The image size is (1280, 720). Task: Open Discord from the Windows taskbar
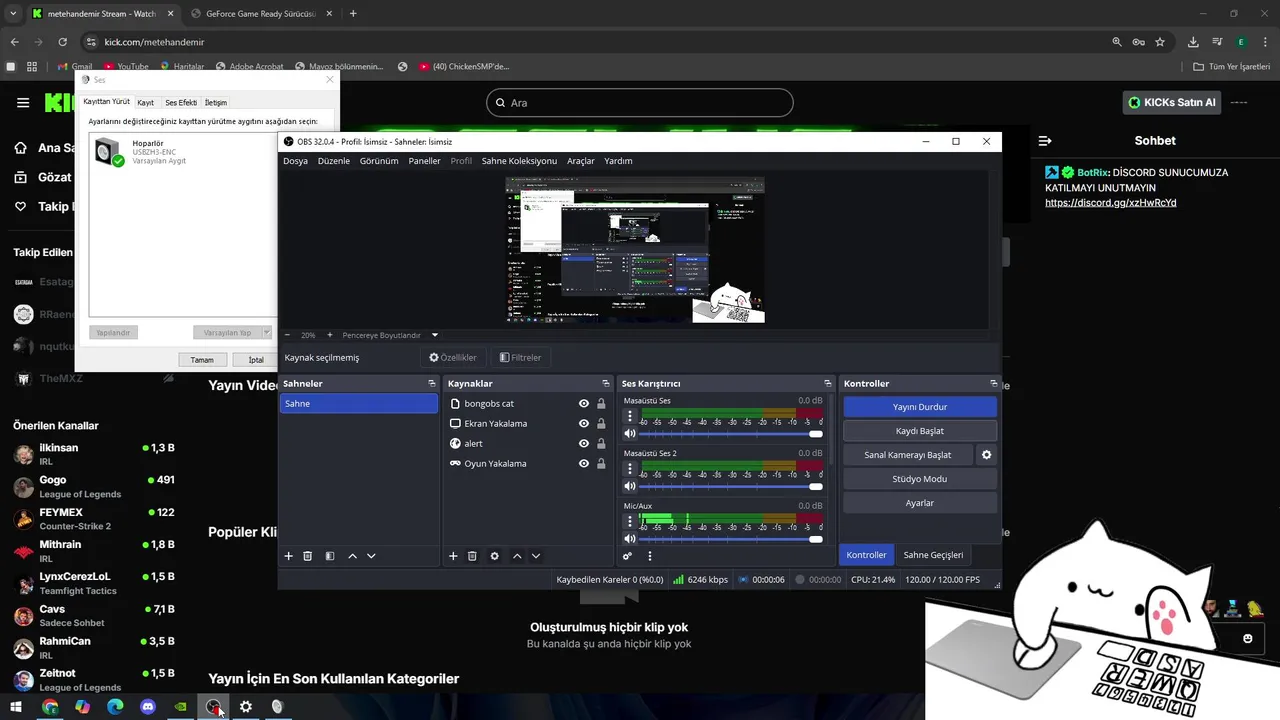(148, 706)
